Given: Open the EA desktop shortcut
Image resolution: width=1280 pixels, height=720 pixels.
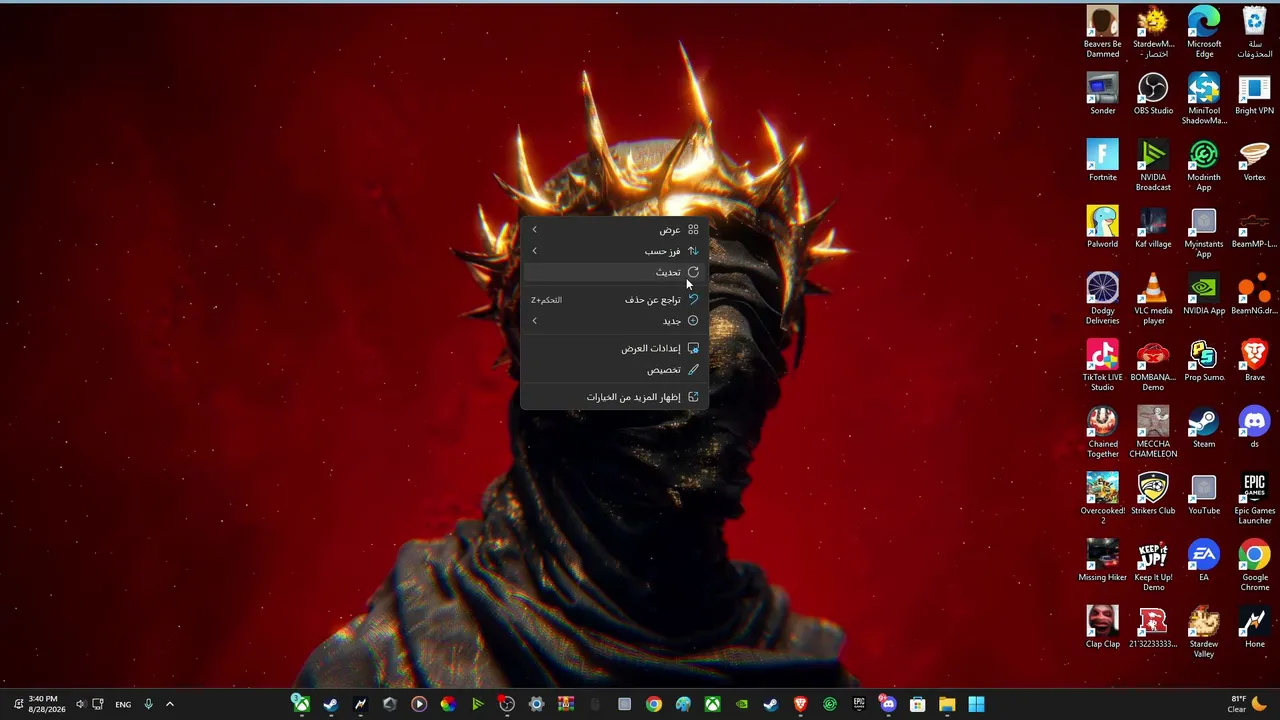Looking at the screenshot, I should click(1204, 561).
